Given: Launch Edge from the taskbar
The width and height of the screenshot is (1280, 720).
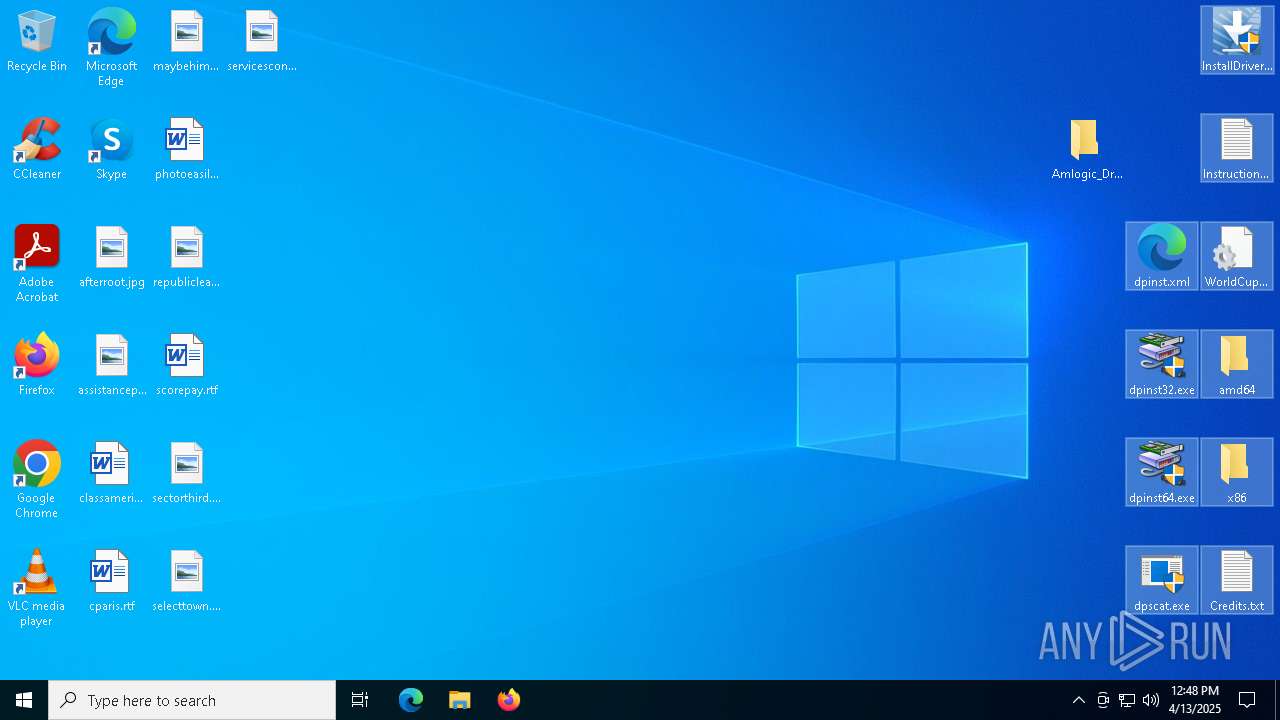Looking at the screenshot, I should point(411,700).
